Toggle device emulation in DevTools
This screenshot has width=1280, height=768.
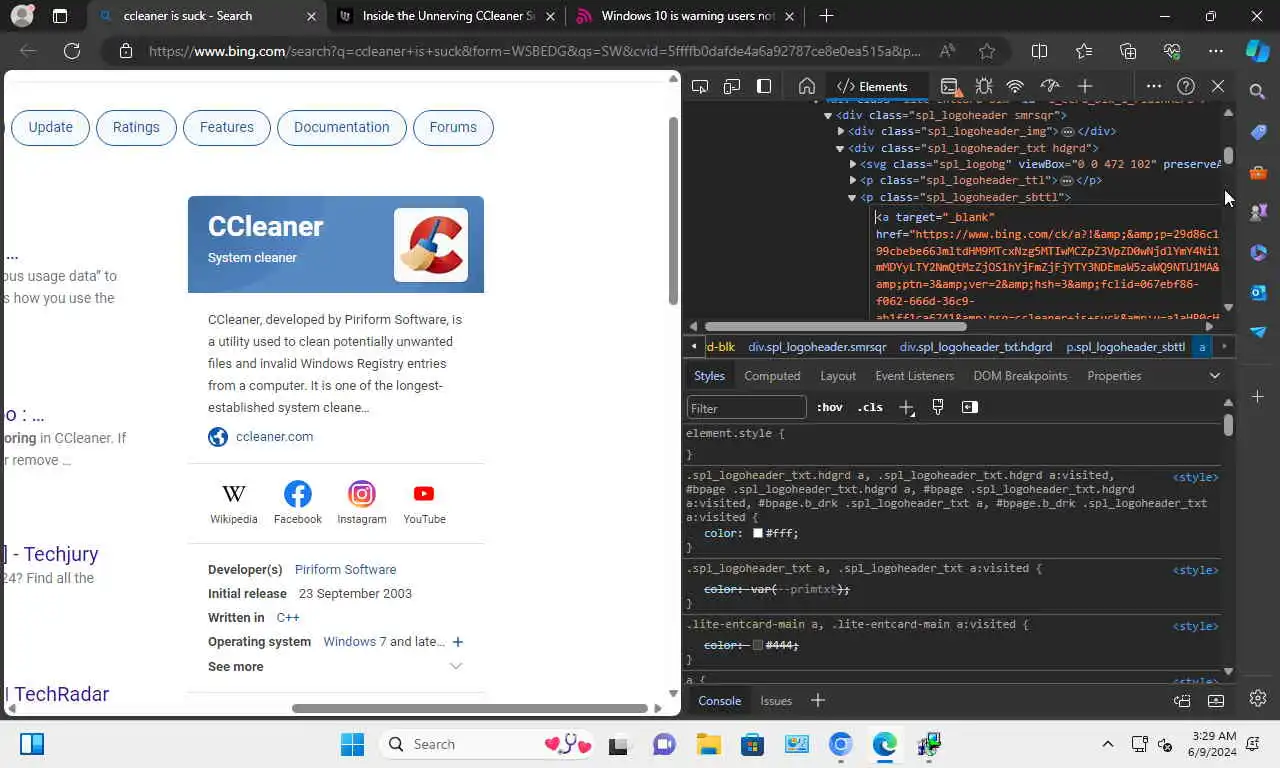[732, 86]
